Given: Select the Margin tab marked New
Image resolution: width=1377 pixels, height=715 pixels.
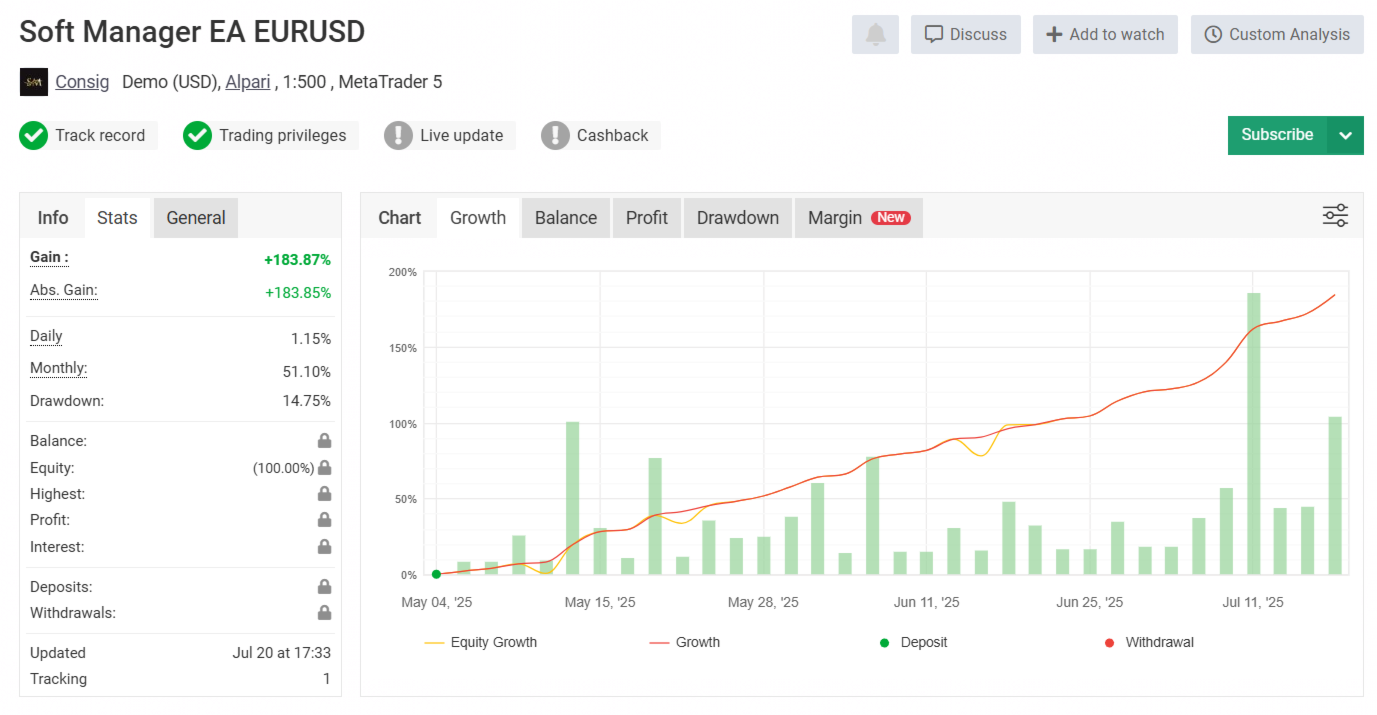Looking at the screenshot, I should click(x=858, y=218).
